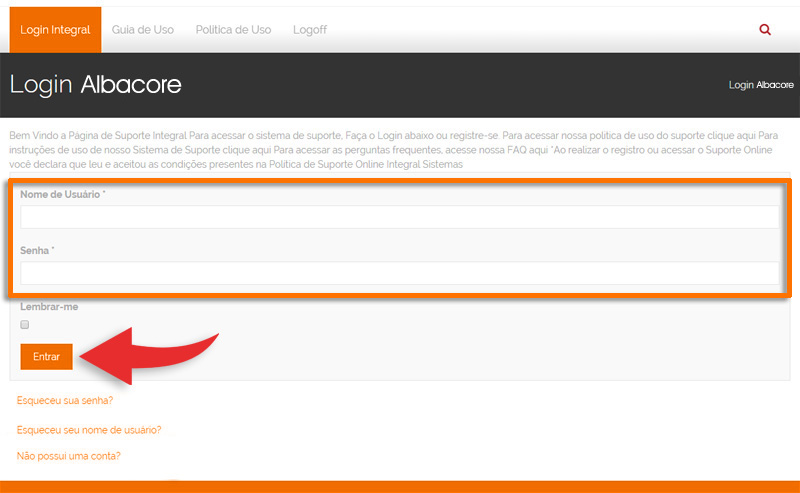
Task: Click the orange Entrar button
Action: click(46, 357)
